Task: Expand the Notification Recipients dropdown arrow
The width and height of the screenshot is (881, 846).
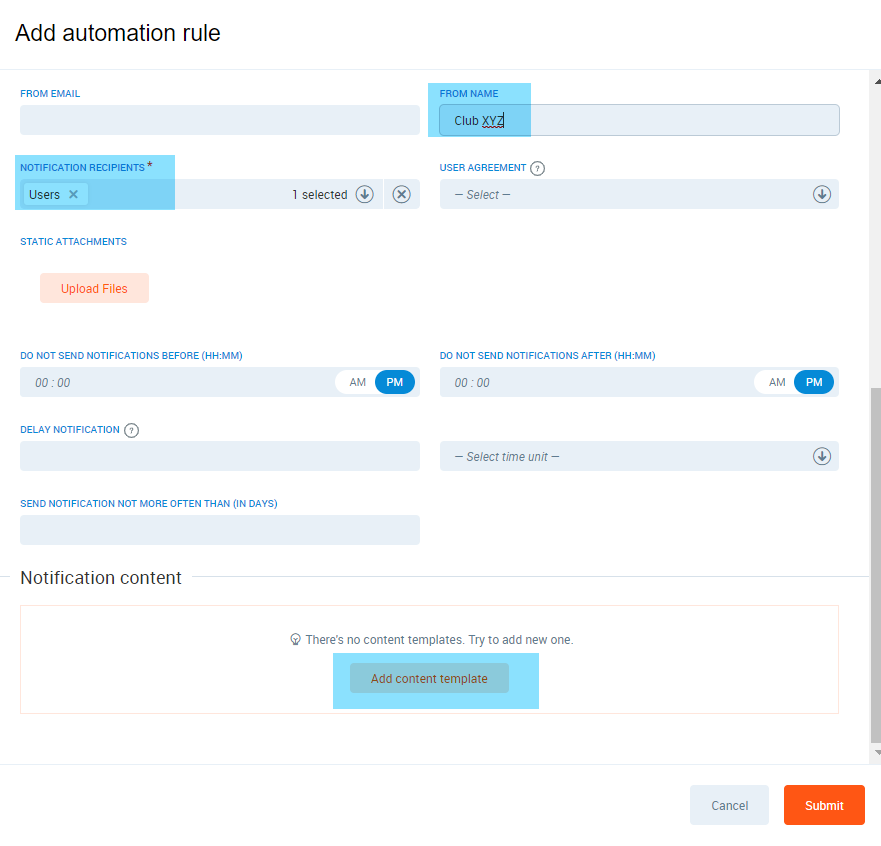Action: pos(365,195)
